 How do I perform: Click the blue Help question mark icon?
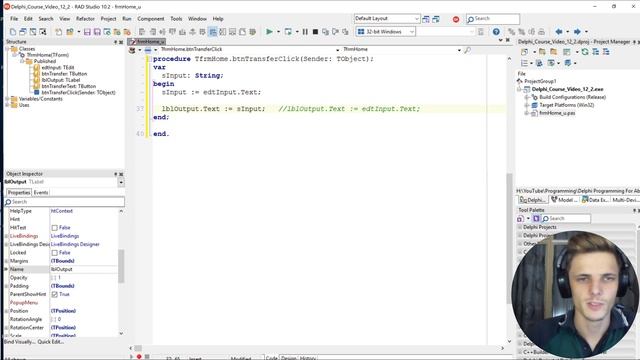pos(496,31)
